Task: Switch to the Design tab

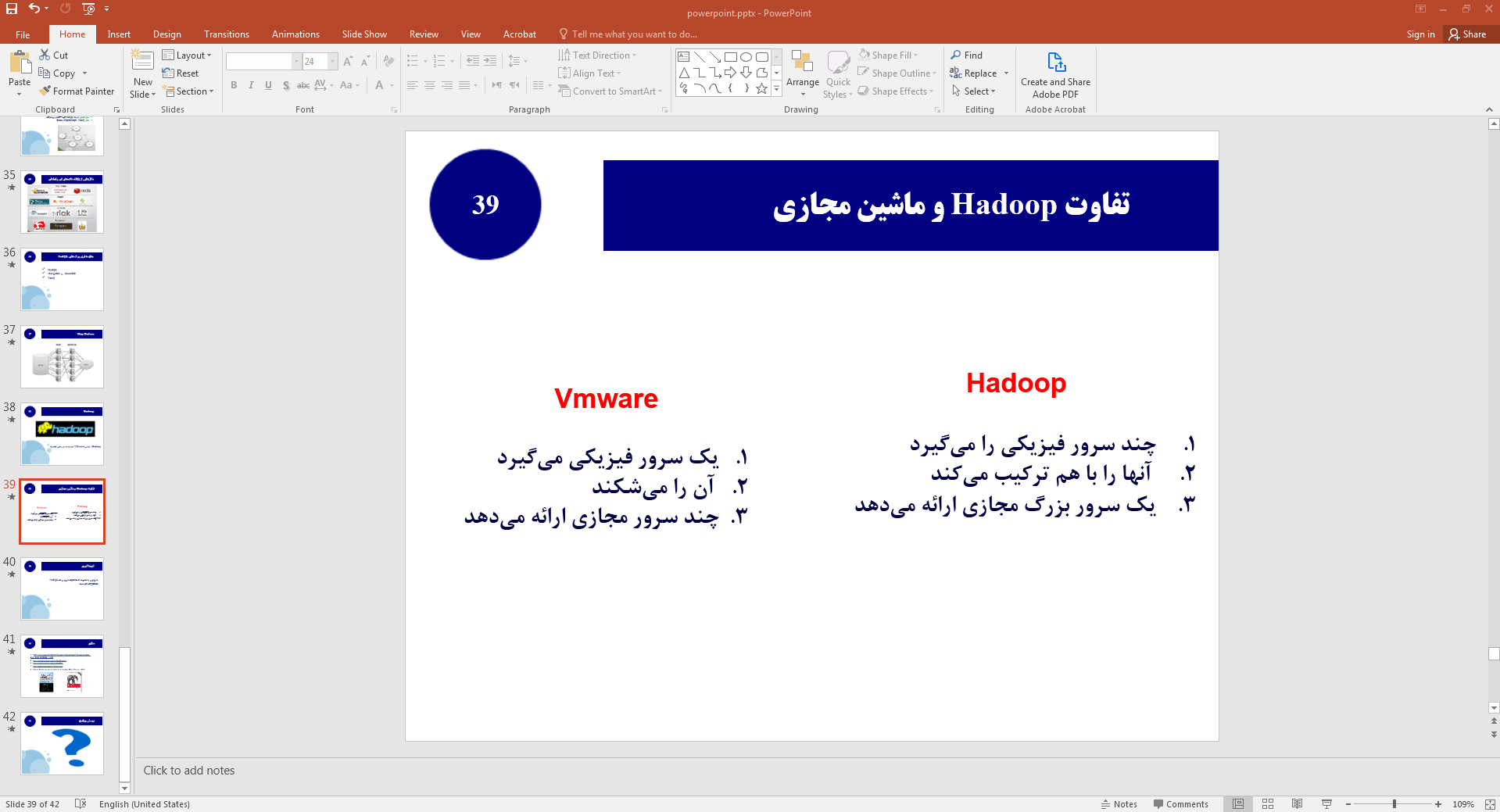Action: tap(167, 34)
